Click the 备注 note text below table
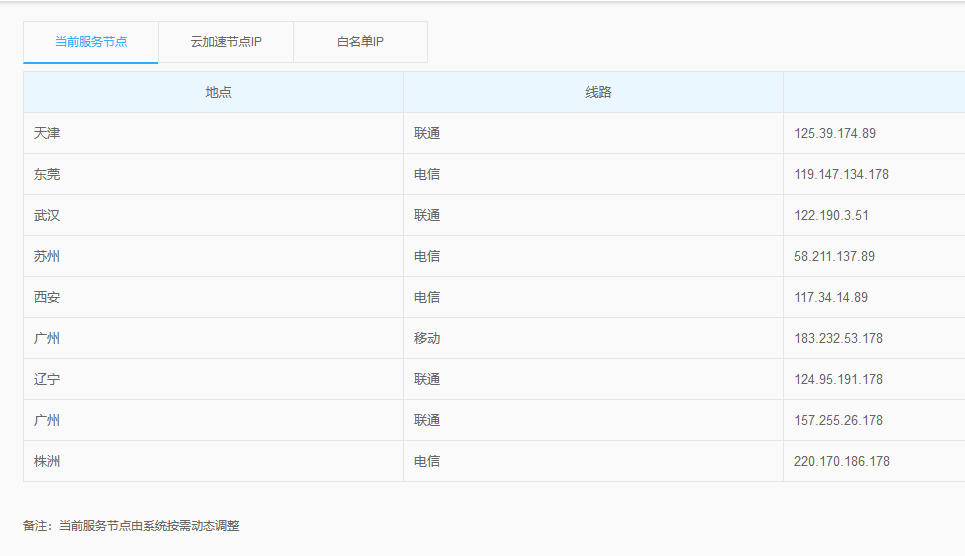965x556 pixels. [131, 525]
